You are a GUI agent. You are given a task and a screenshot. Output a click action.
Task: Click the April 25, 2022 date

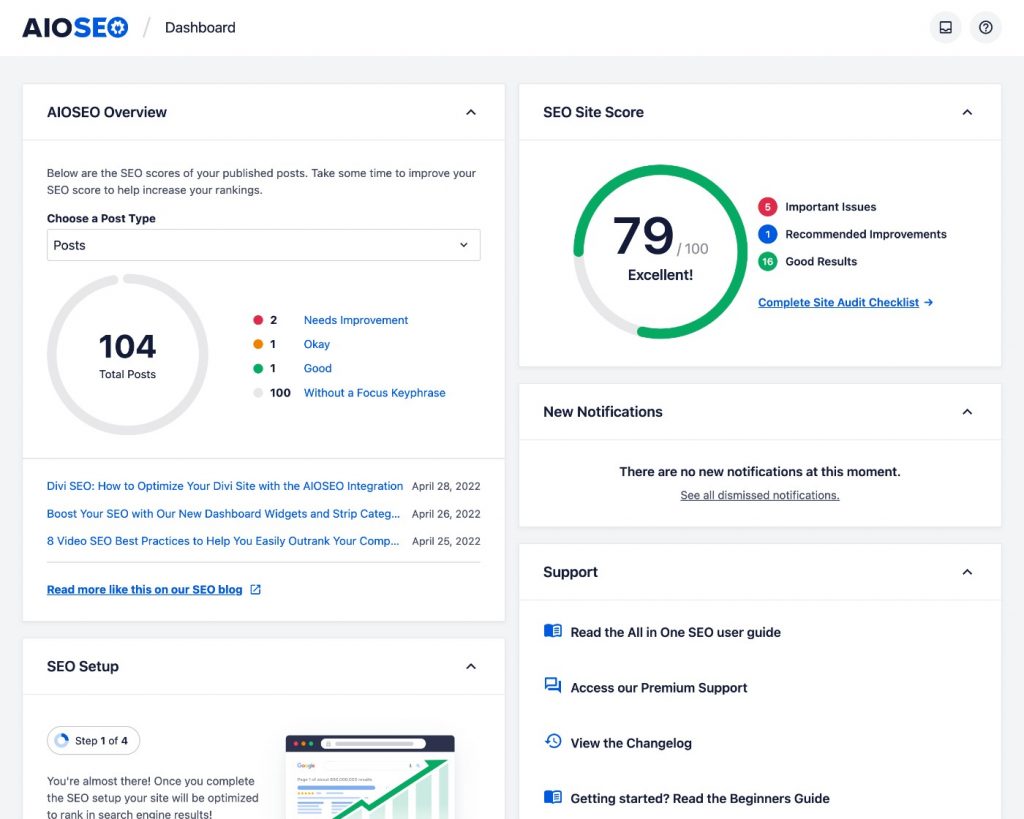(x=446, y=541)
